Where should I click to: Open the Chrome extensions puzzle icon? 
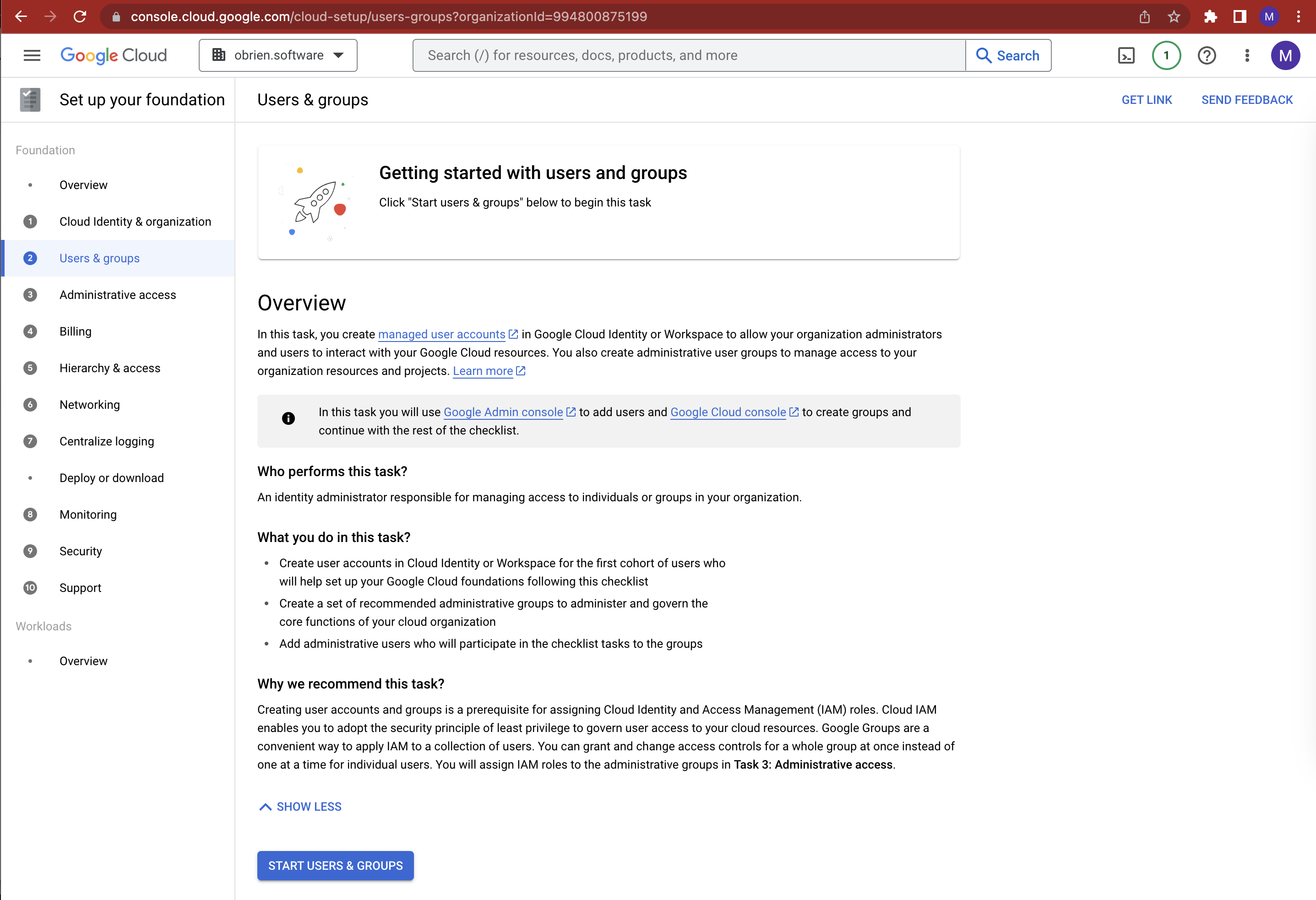[1211, 16]
